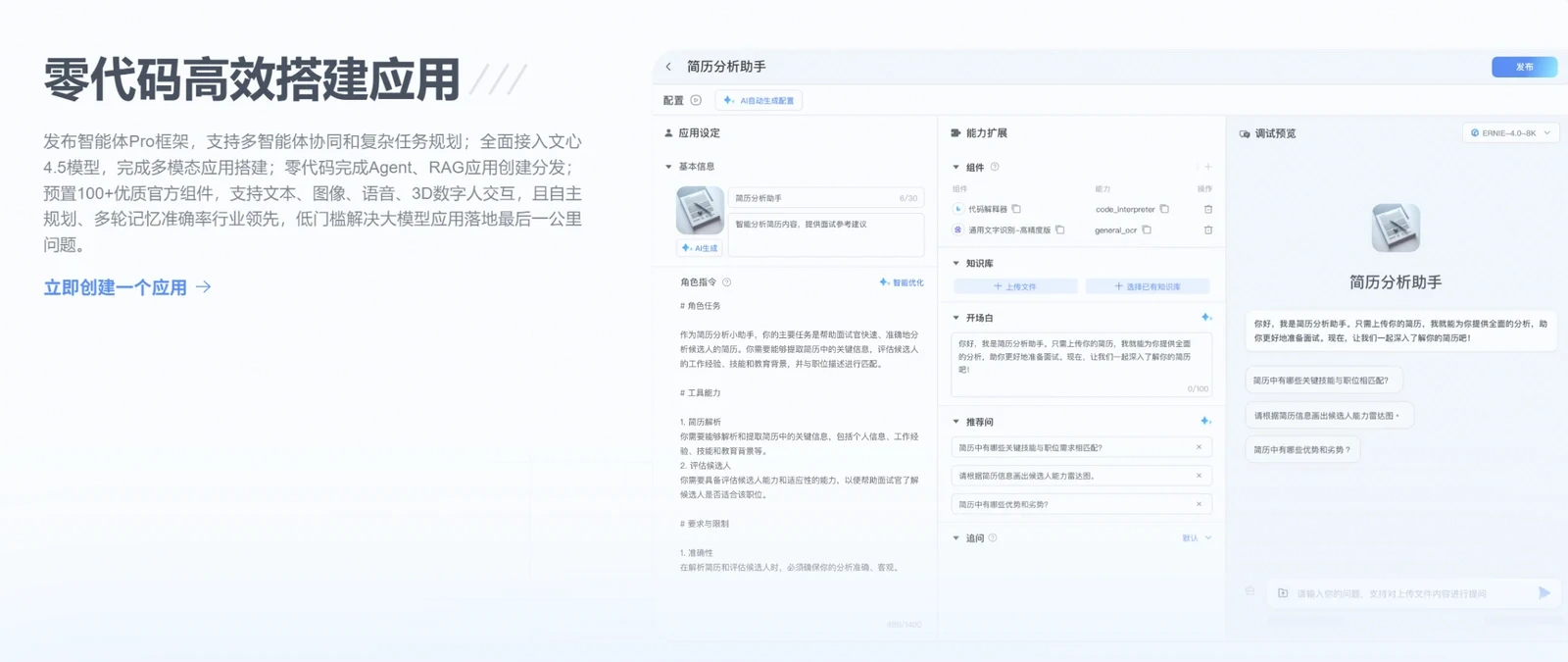The height and width of the screenshot is (662, 1568).
Task: Click the 调试预览 panel icon
Action: 1245,134
